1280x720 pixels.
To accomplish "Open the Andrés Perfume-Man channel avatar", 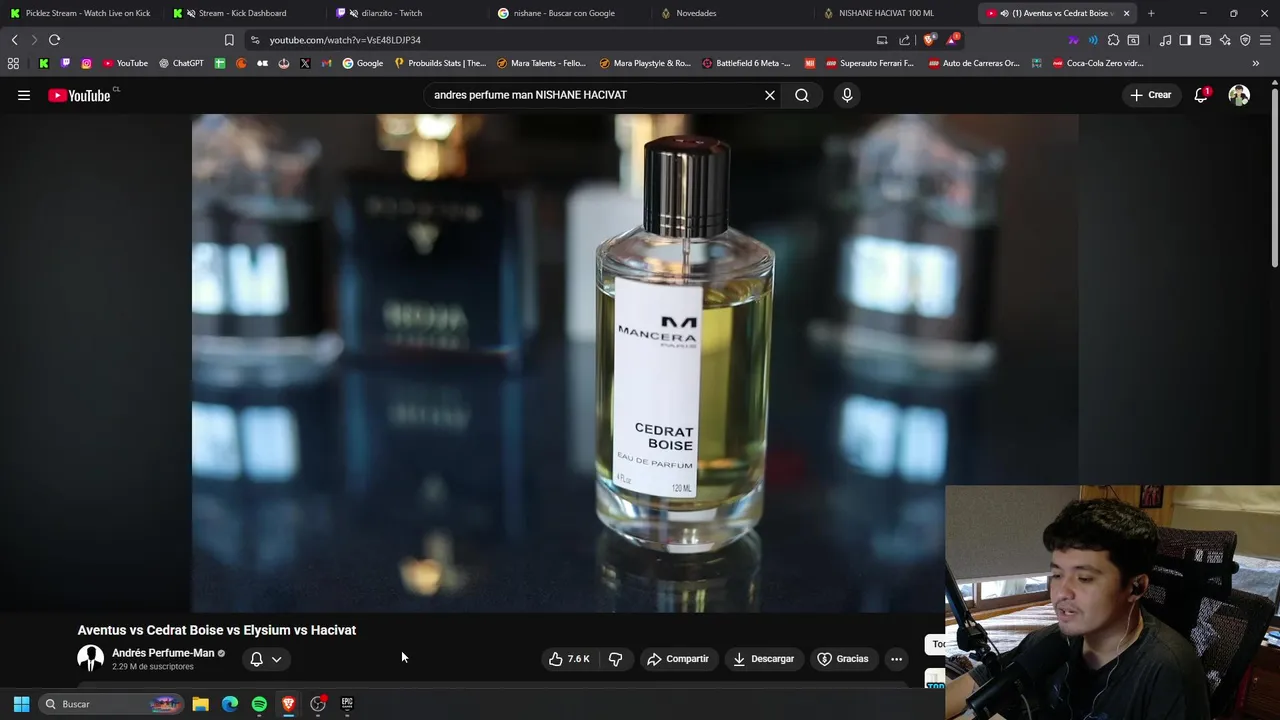I will click(x=91, y=659).
